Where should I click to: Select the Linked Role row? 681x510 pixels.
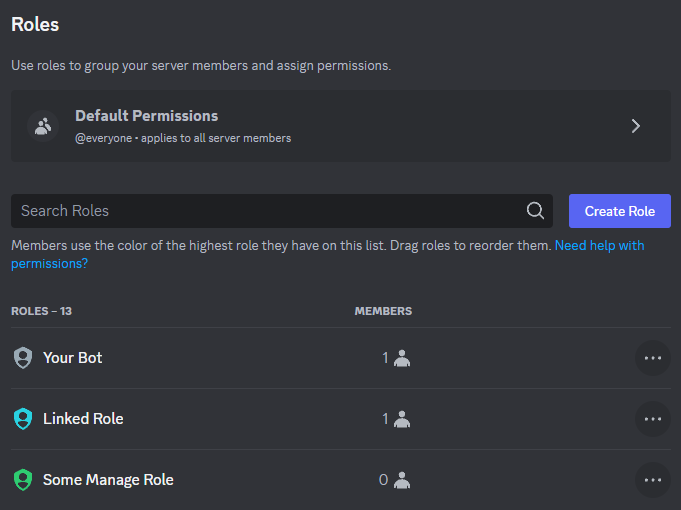tap(341, 419)
